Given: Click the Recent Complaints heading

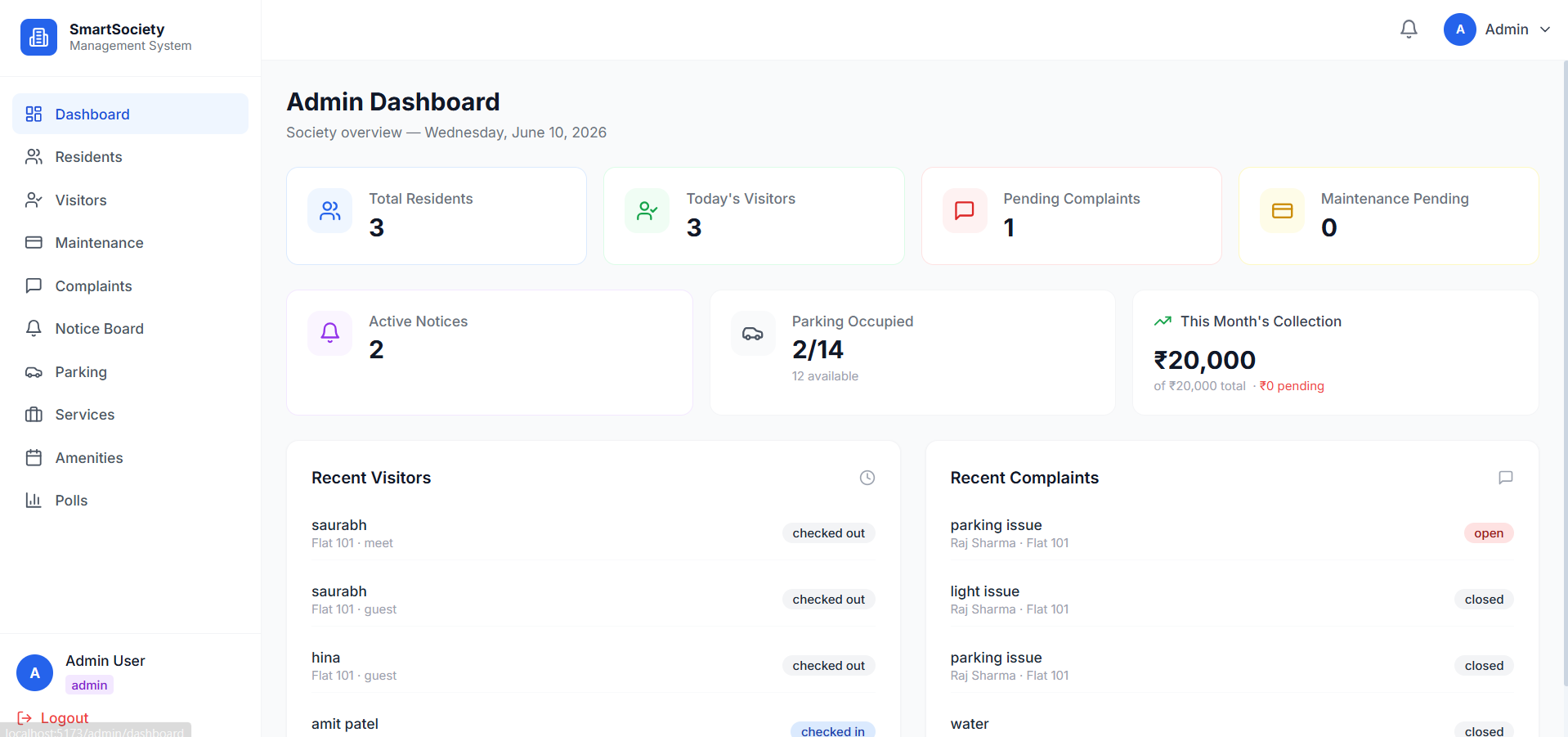Looking at the screenshot, I should point(1024,478).
